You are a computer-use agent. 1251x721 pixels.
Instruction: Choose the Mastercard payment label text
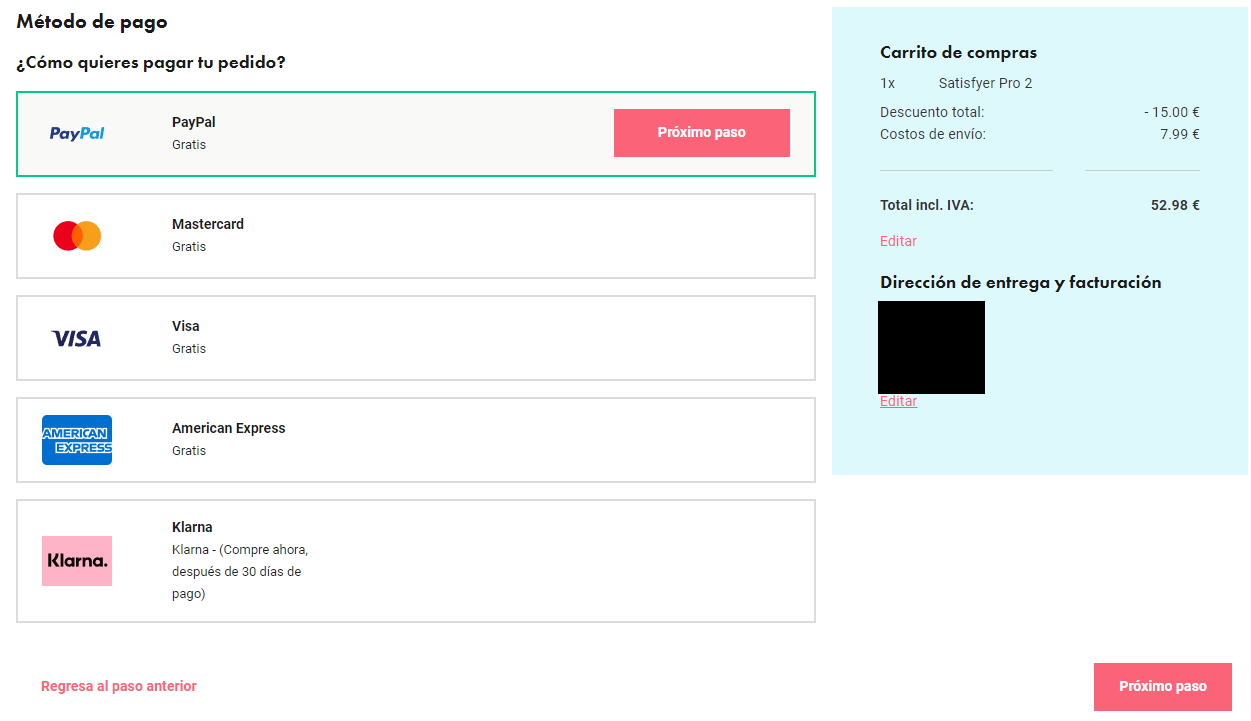208,224
